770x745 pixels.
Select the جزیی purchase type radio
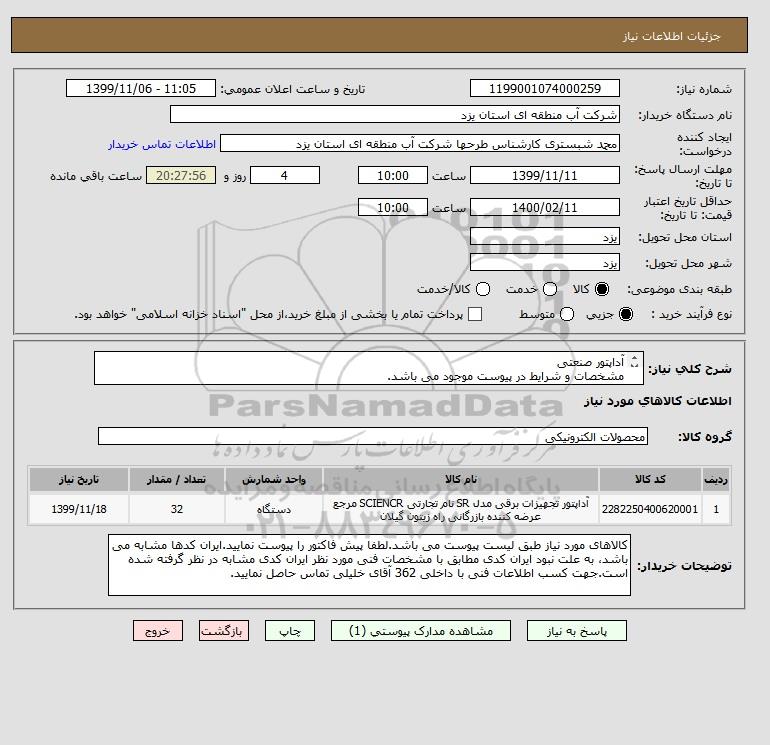point(626,314)
